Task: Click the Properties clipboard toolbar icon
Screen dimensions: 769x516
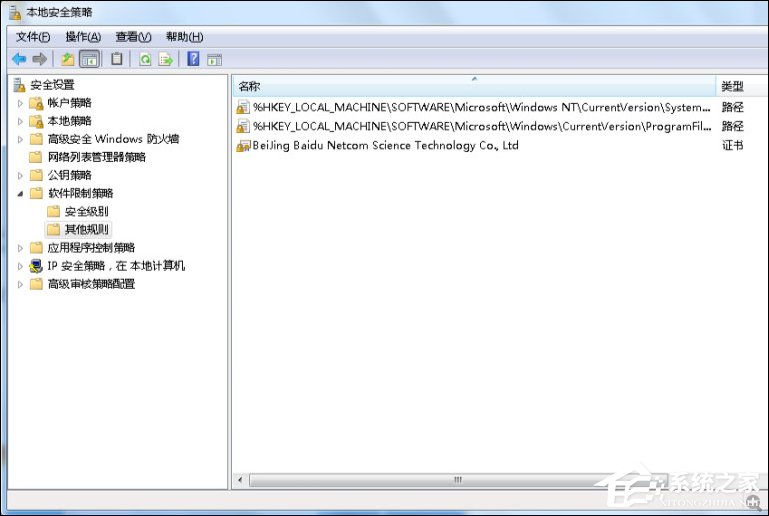Action: [117, 59]
